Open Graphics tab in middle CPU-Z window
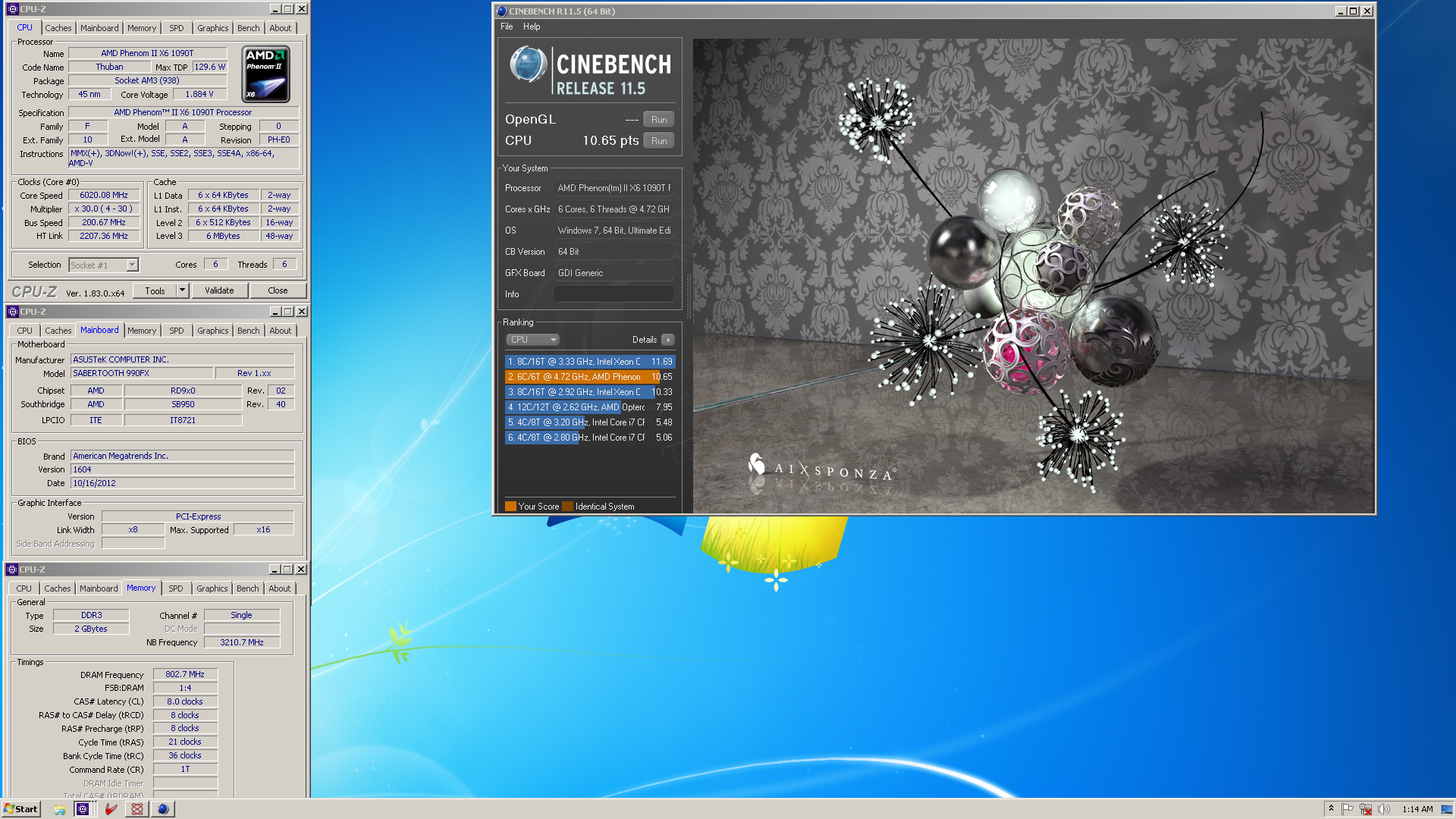1456x819 pixels. click(x=212, y=331)
